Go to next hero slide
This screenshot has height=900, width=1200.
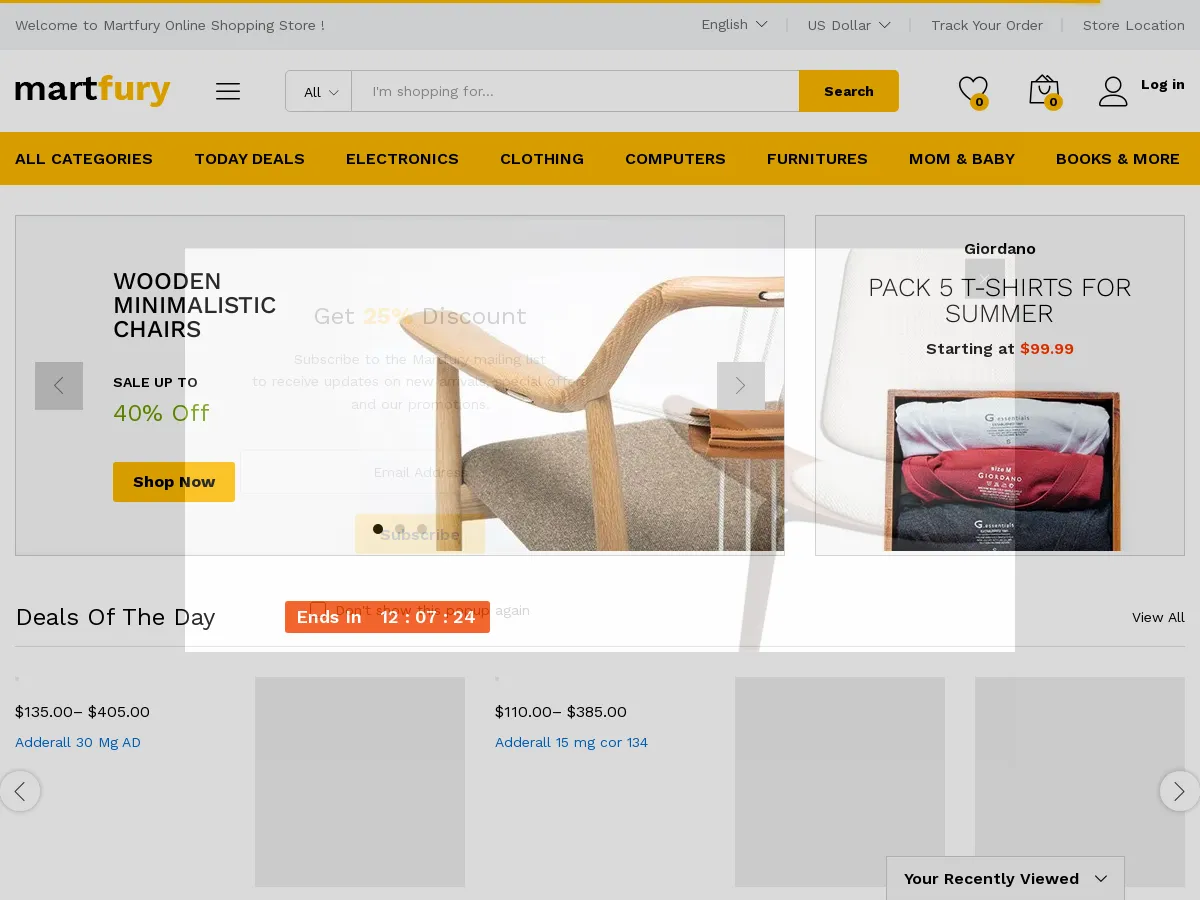(x=740, y=385)
